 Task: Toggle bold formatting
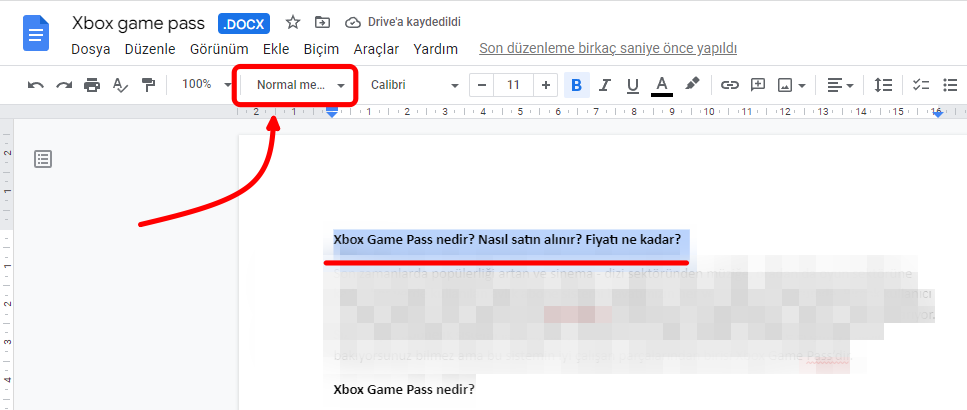(577, 85)
